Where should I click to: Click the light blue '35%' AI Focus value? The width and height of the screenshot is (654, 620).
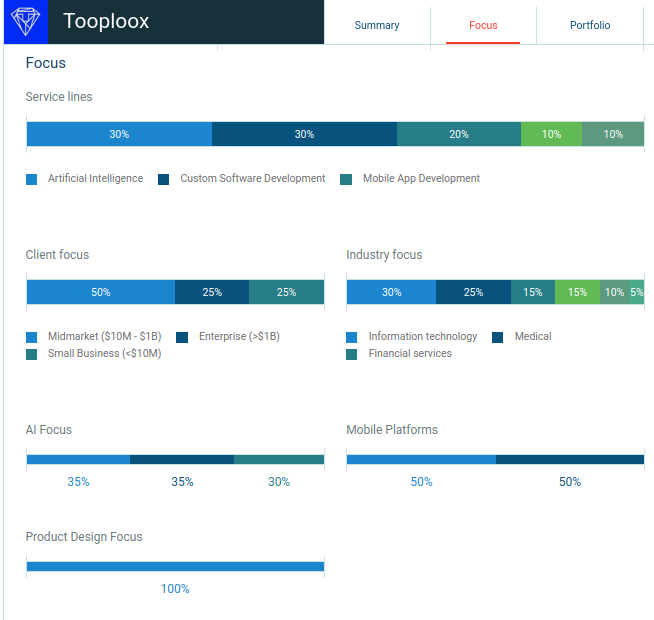[78, 482]
